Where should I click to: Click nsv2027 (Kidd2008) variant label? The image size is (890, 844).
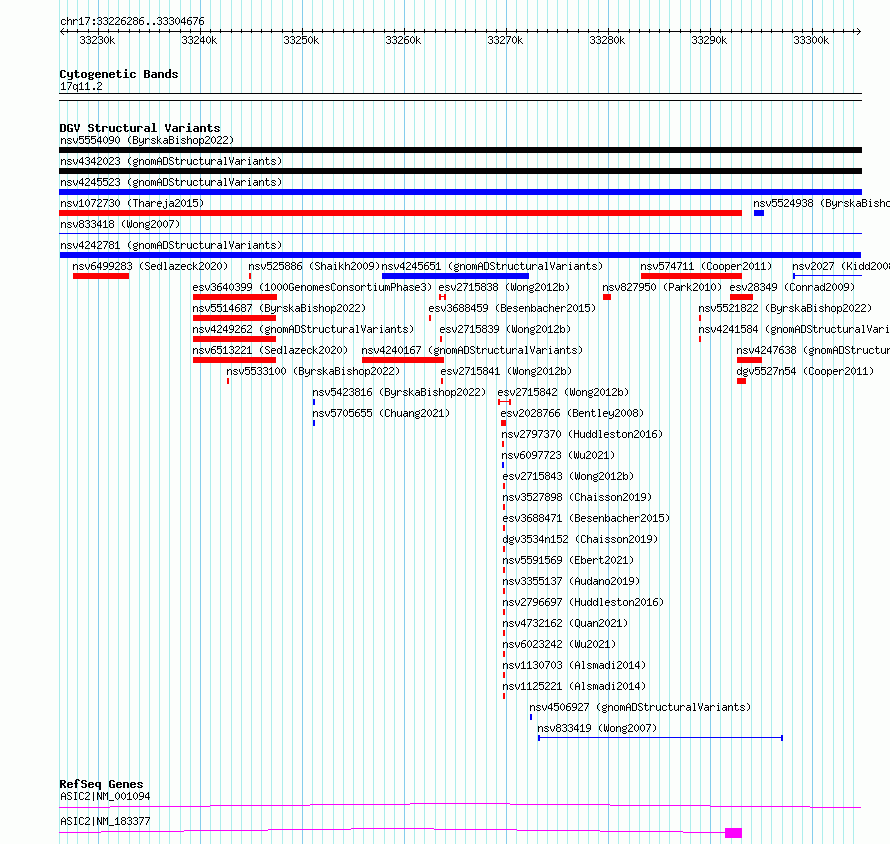(841, 266)
